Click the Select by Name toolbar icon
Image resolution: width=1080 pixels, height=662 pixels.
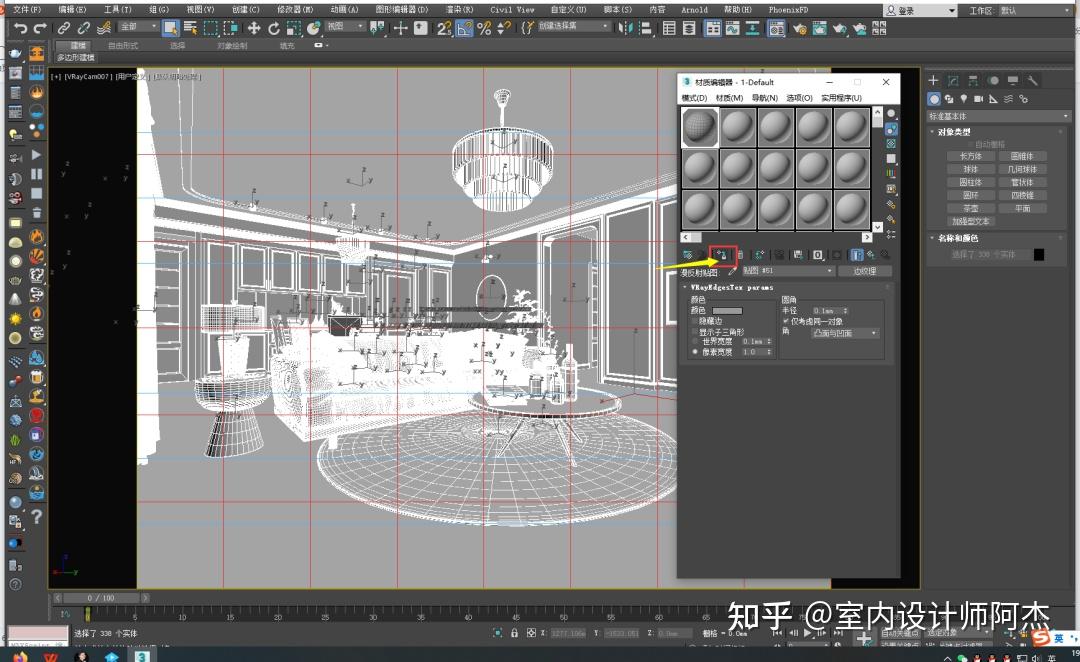(x=190, y=28)
